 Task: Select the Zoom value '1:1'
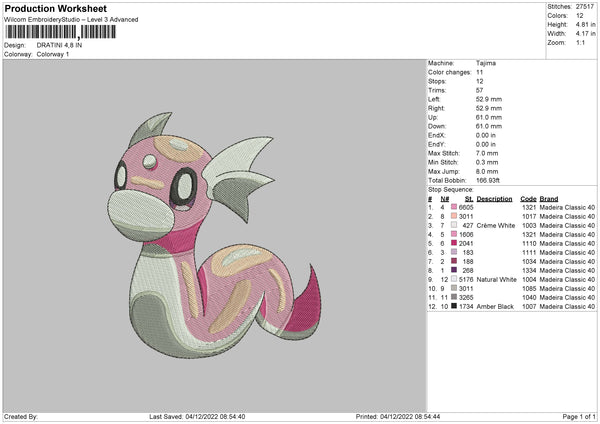click(x=580, y=42)
